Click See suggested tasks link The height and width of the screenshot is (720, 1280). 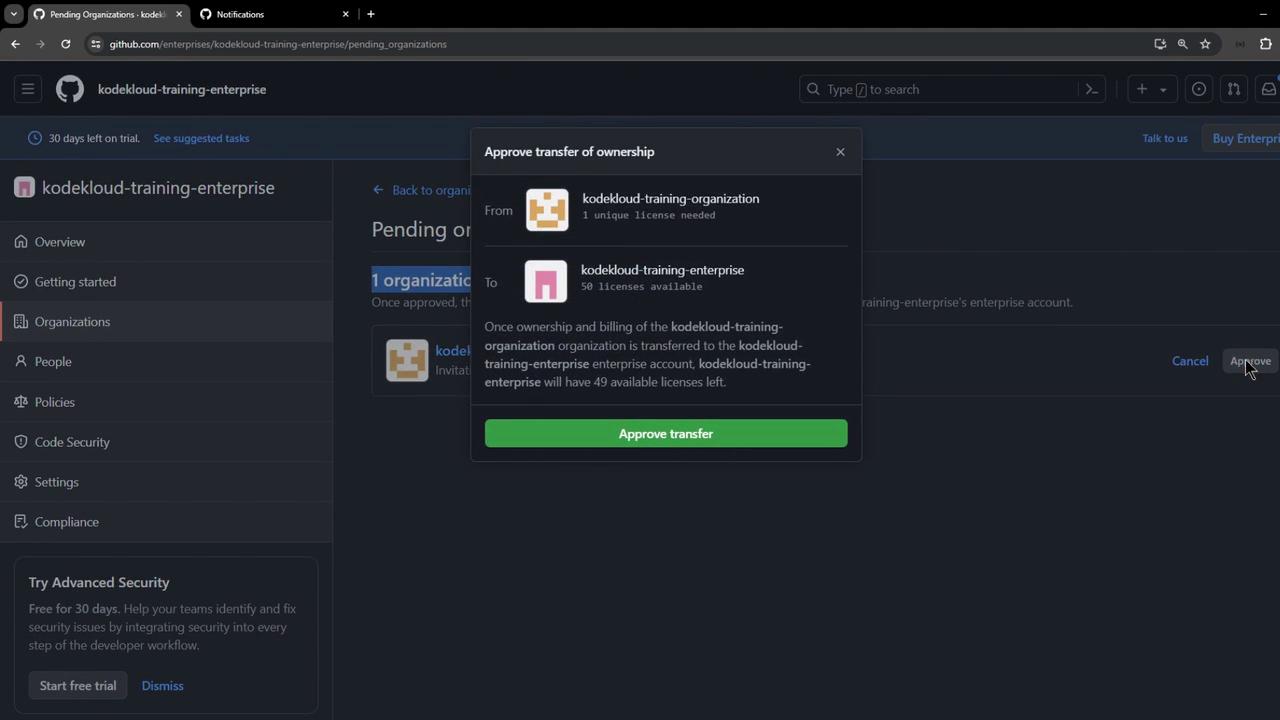point(201,138)
